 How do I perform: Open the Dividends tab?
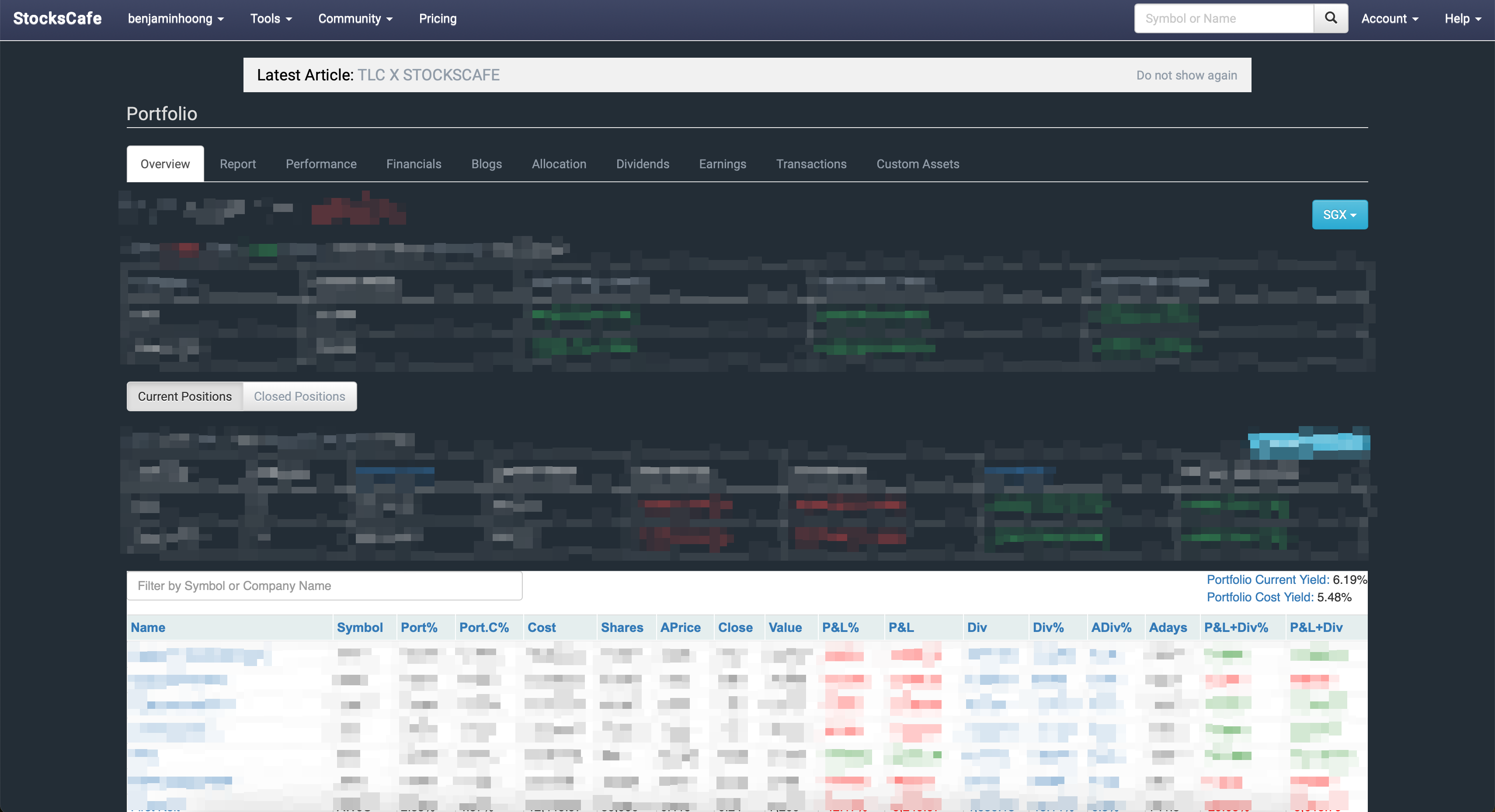click(643, 164)
